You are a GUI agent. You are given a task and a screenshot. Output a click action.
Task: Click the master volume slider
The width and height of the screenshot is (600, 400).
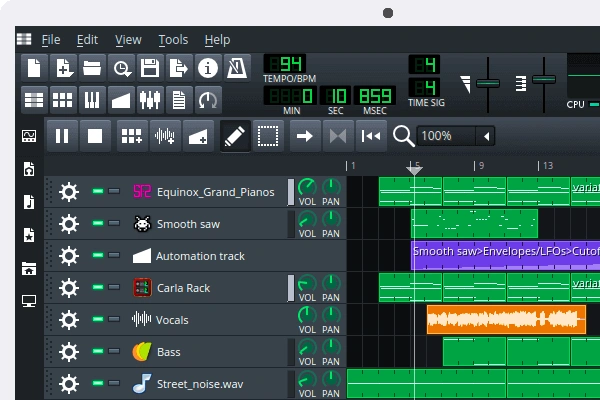(x=487, y=82)
